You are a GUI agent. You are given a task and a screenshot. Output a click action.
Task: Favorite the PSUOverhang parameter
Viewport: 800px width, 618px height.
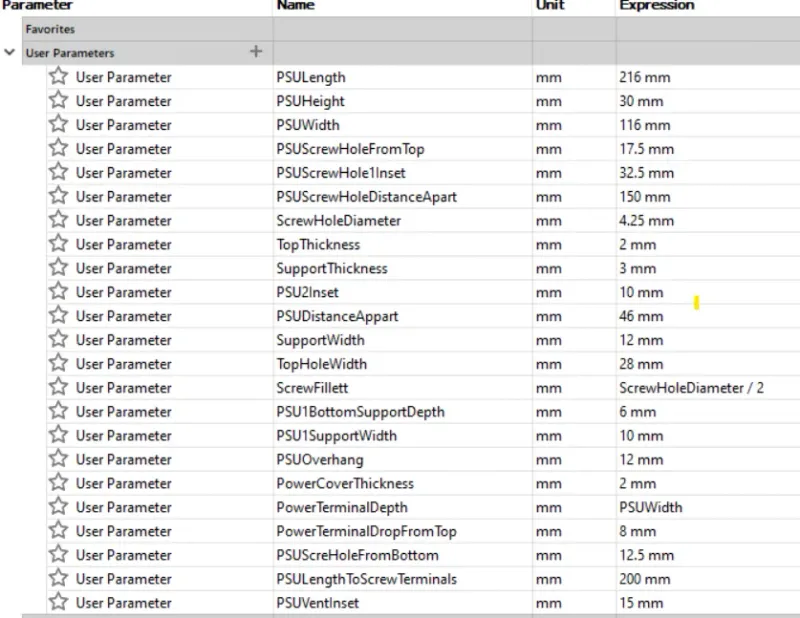59,458
